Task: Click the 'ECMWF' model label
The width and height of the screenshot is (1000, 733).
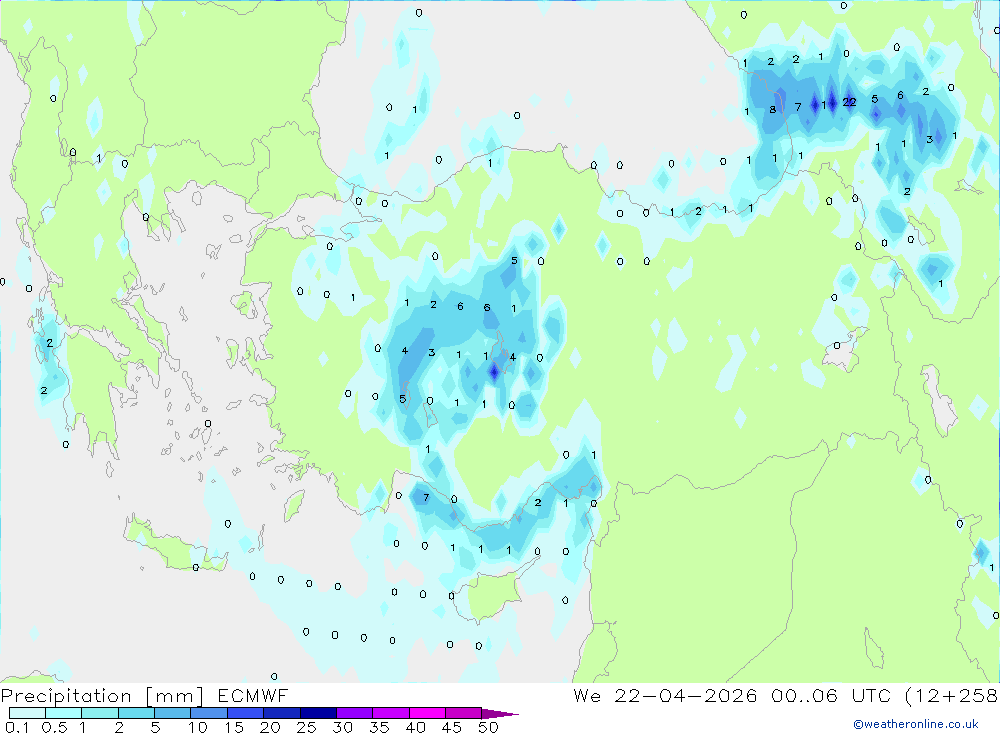Action: coord(253,696)
